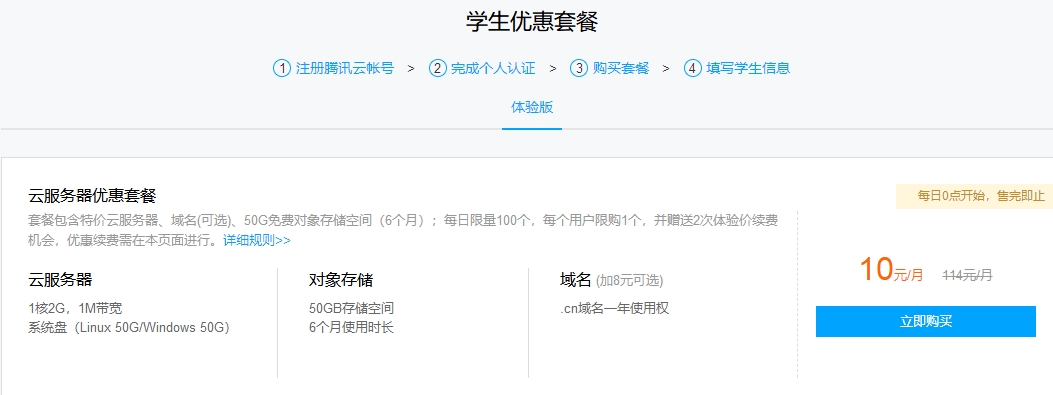Image resolution: width=1053 pixels, height=395 pixels.
Task: Select the 体验版 tab
Action: [x=532, y=107]
